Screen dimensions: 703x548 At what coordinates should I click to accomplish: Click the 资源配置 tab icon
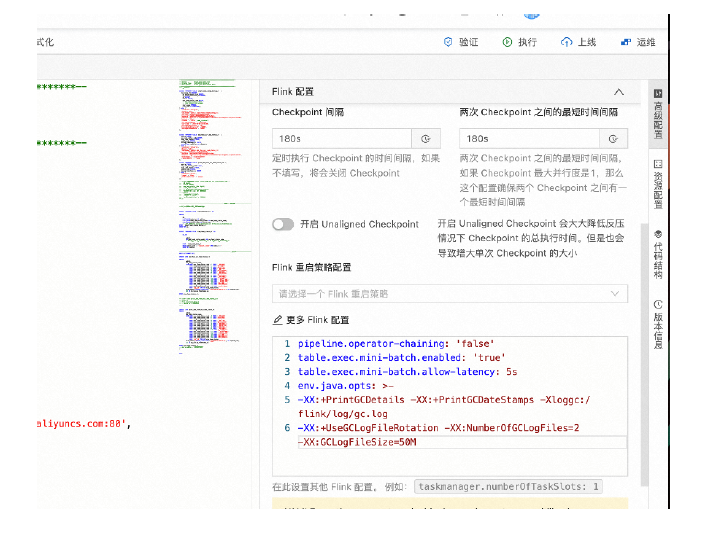coord(658,164)
